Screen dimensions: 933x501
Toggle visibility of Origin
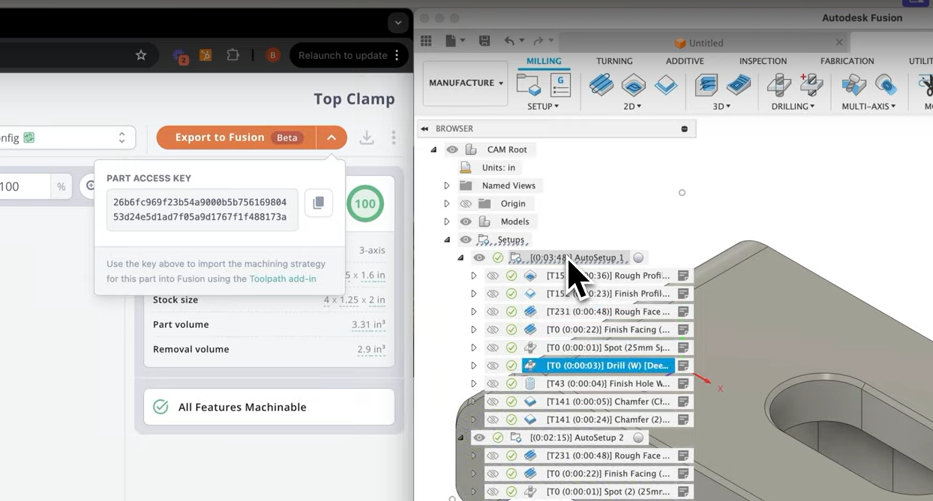[x=465, y=203]
